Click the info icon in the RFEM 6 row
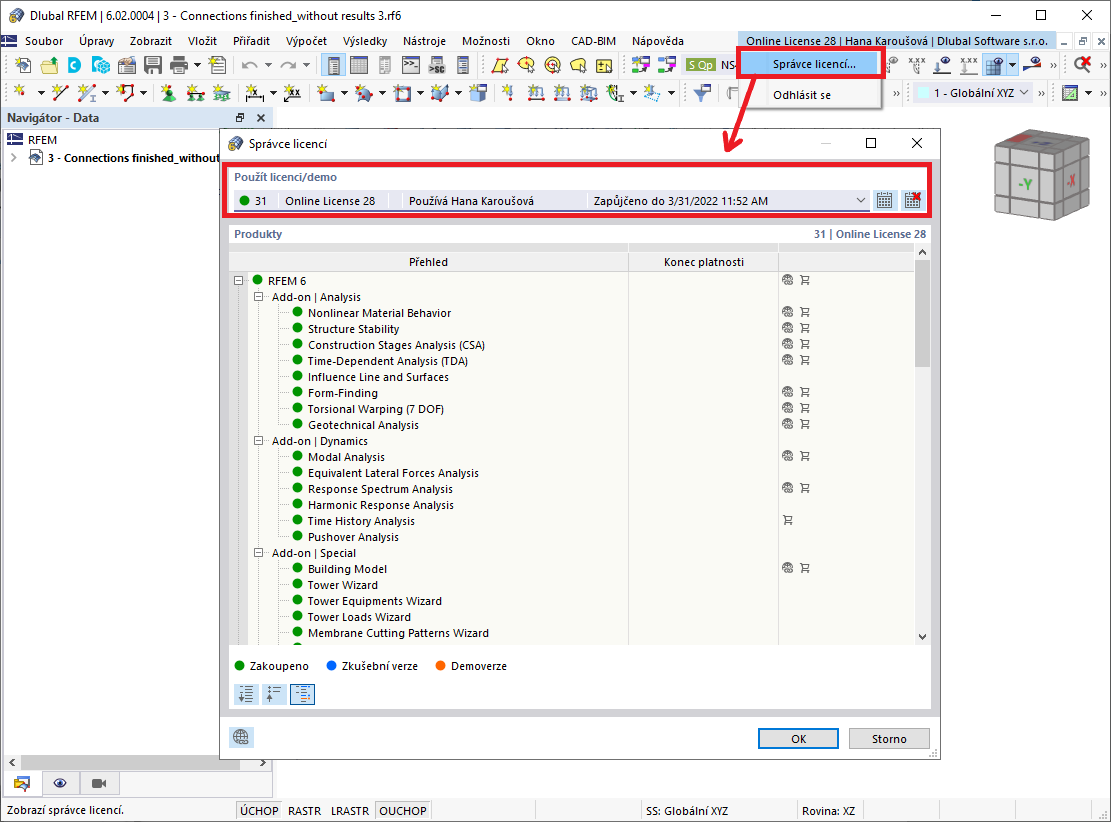This screenshot has width=1111, height=822. (787, 281)
